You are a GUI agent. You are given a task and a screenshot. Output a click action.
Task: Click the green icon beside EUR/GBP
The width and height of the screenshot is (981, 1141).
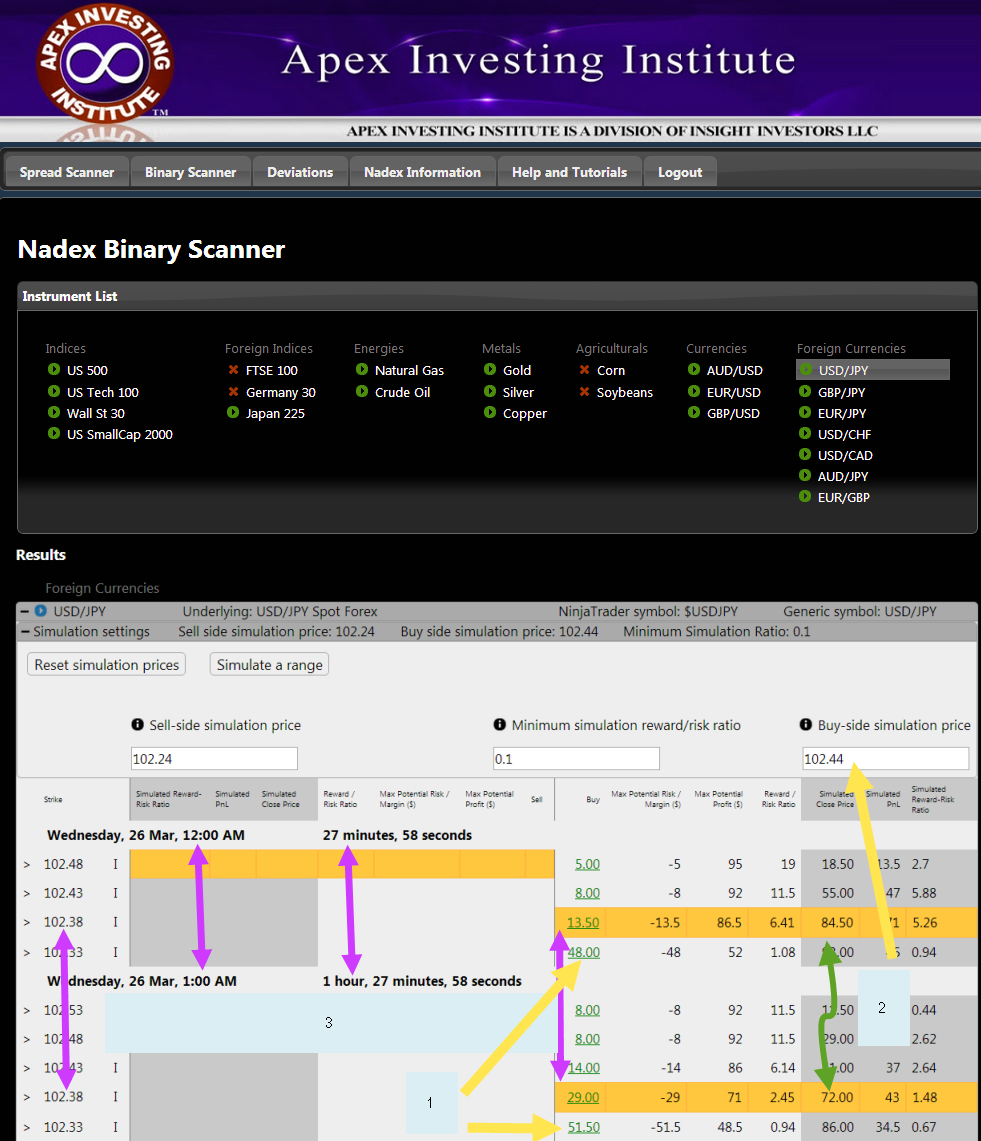(x=805, y=497)
